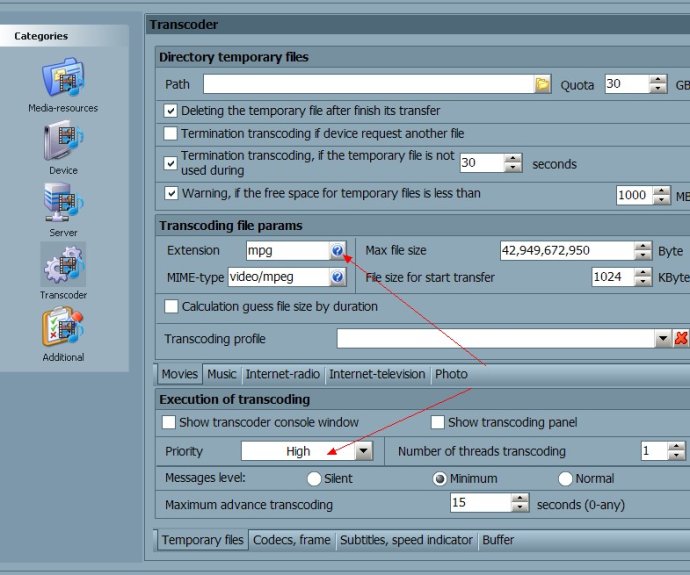Image resolution: width=690 pixels, height=575 pixels.
Task: Click the free space 1000 value field
Action: [x=635, y=195]
